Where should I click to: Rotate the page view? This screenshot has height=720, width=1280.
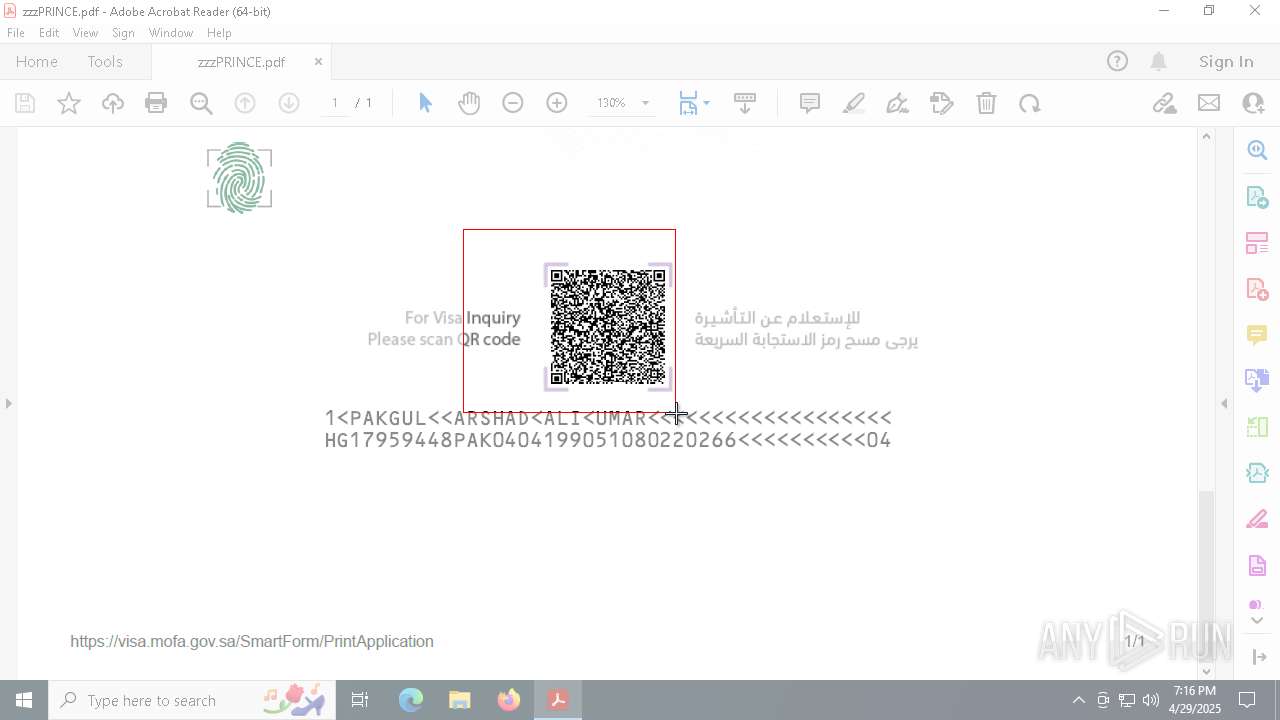coord(1030,103)
